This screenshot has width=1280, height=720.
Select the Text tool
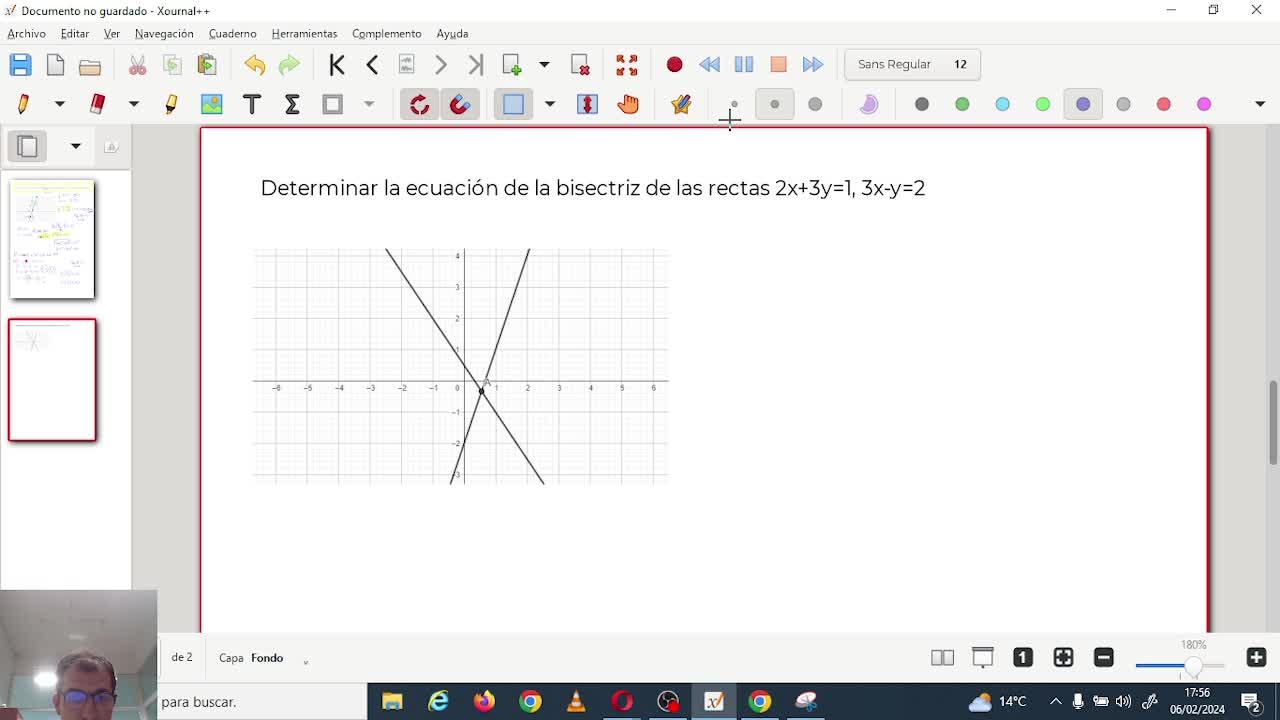[x=252, y=104]
